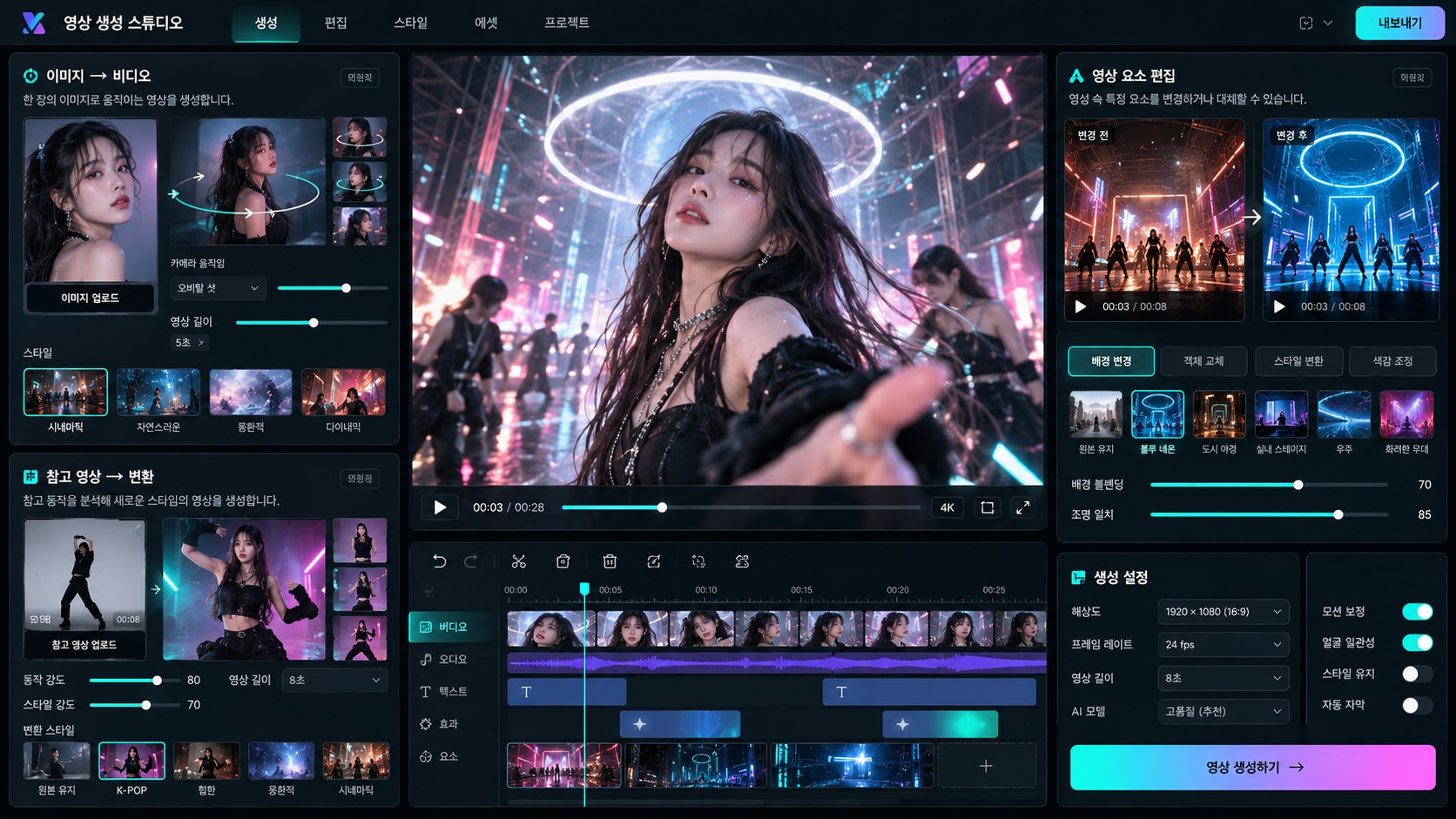Screen dimensions: 1456x819
Task: Expand the 프레임 레이트 24 fps dropdown
Action: [x=1223, y=645]
